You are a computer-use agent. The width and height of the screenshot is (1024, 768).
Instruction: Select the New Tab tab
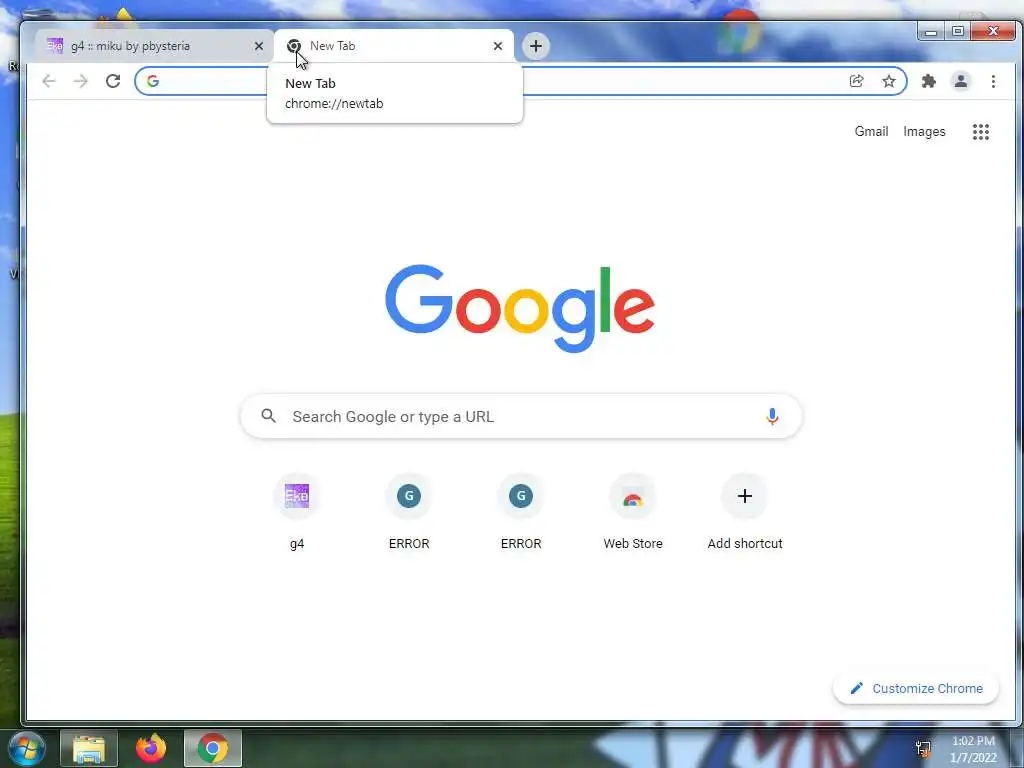pyautogui.click(x=394, y=46)
